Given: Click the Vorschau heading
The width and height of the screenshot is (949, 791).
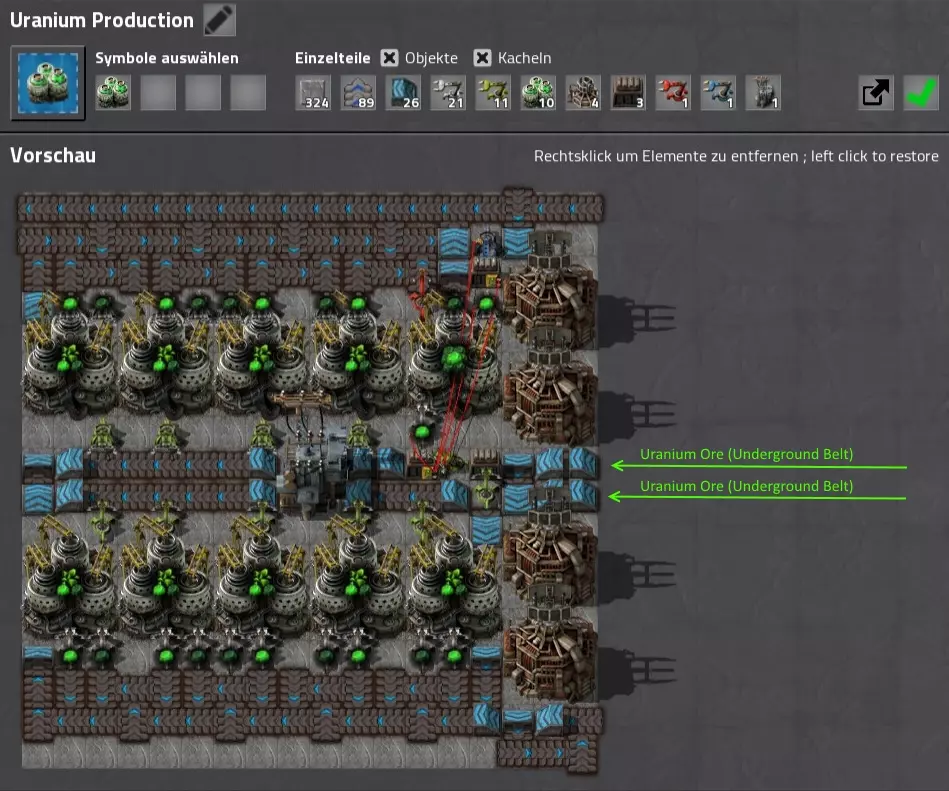Looking at the screenshot, I should tap(53, 156).
